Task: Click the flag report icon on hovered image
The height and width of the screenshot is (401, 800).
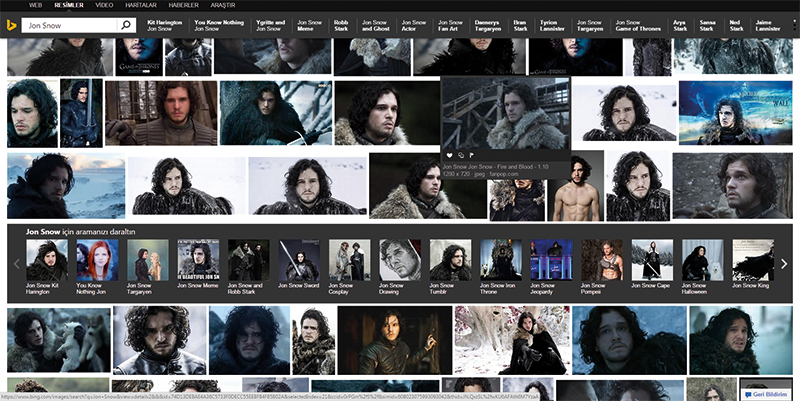Action: pos(471,155)
